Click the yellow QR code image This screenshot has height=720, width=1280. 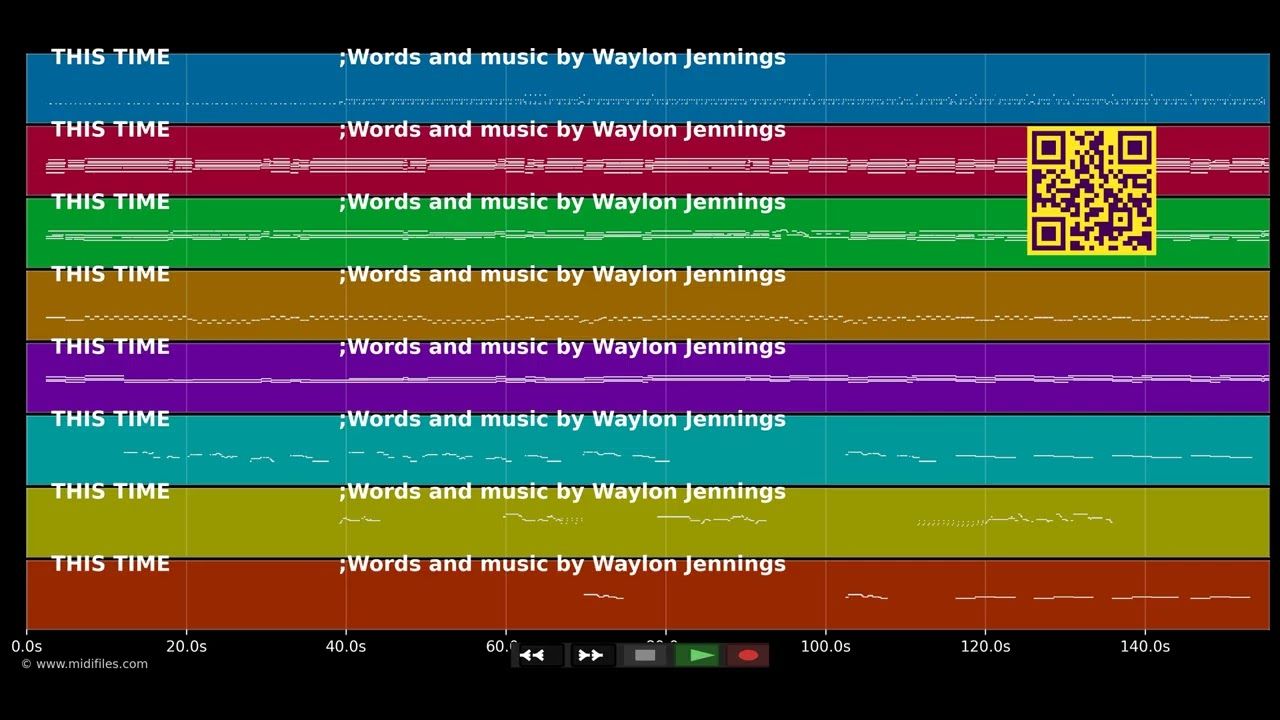coord(1092,190)
